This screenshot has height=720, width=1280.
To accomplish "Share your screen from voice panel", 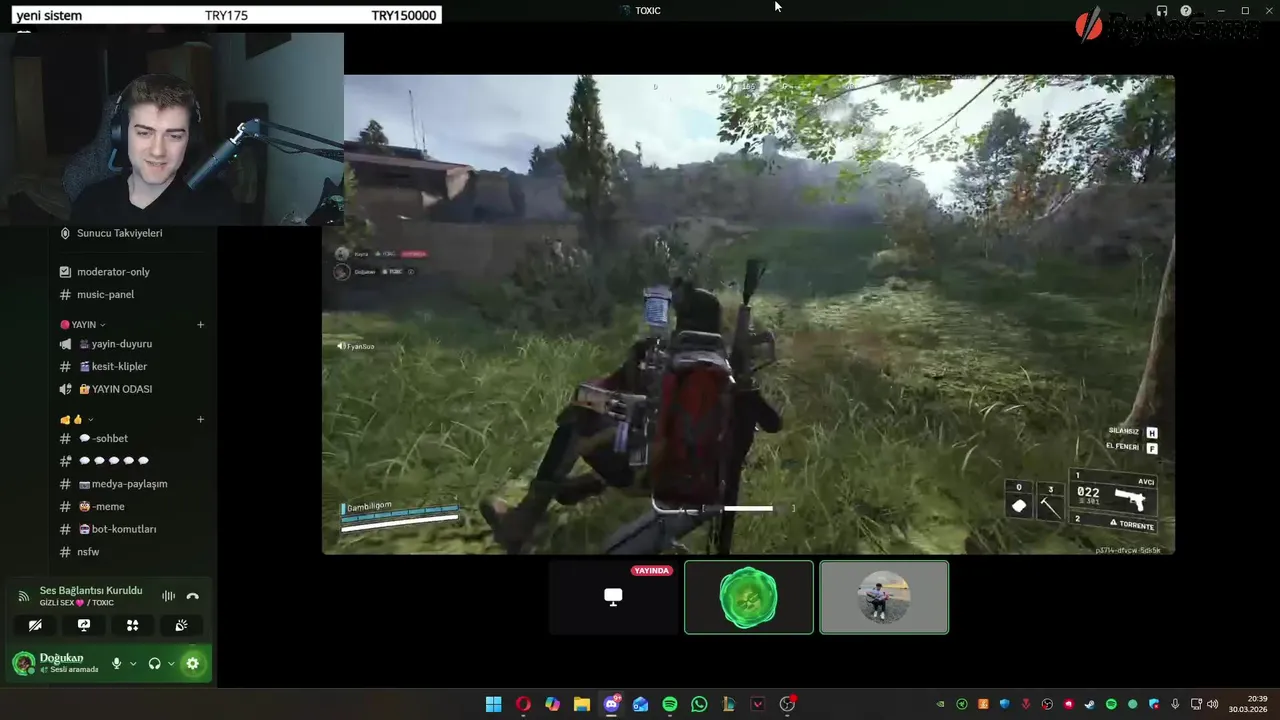I will 84,625.
